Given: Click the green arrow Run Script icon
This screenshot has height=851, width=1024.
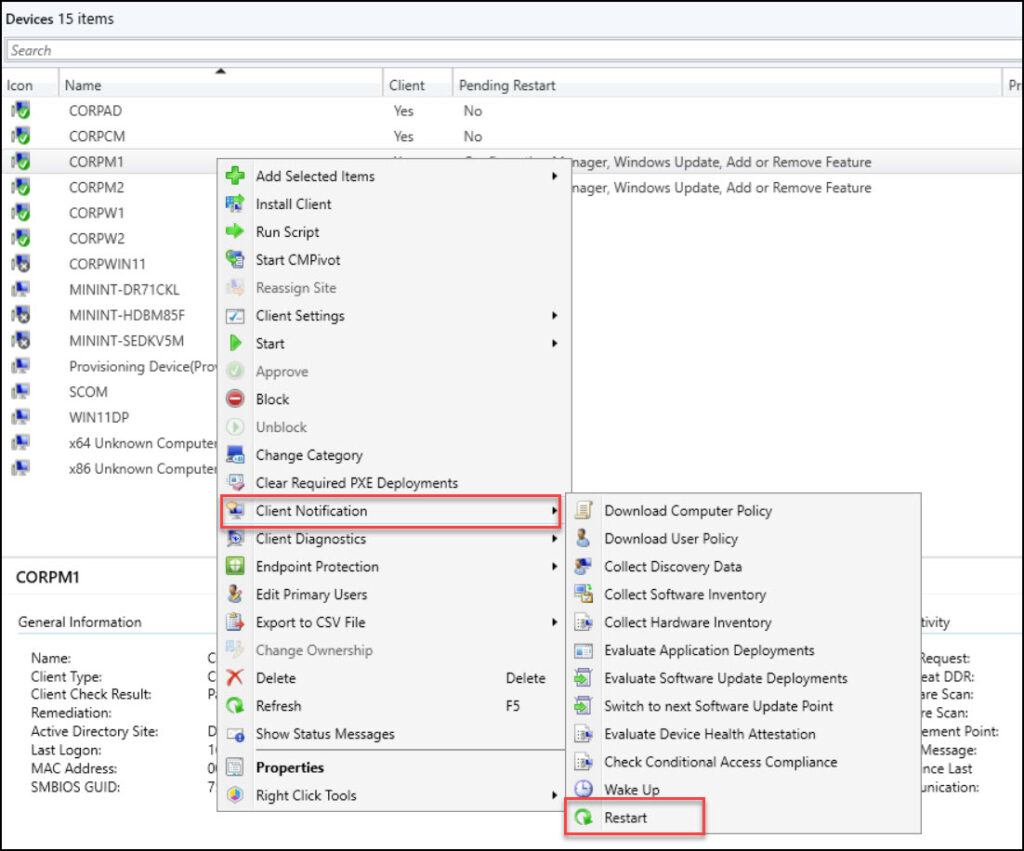Looking at the screenshot, I should 235,231.
